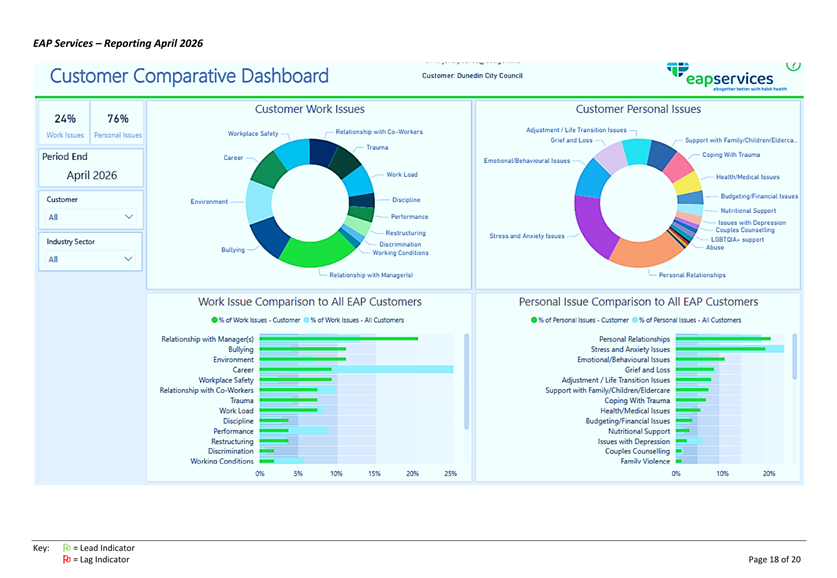Click the Customer Comparative Dashboard title
This screenshot has width=837, height=578.
pyautogui.click(x=189, y=76)
